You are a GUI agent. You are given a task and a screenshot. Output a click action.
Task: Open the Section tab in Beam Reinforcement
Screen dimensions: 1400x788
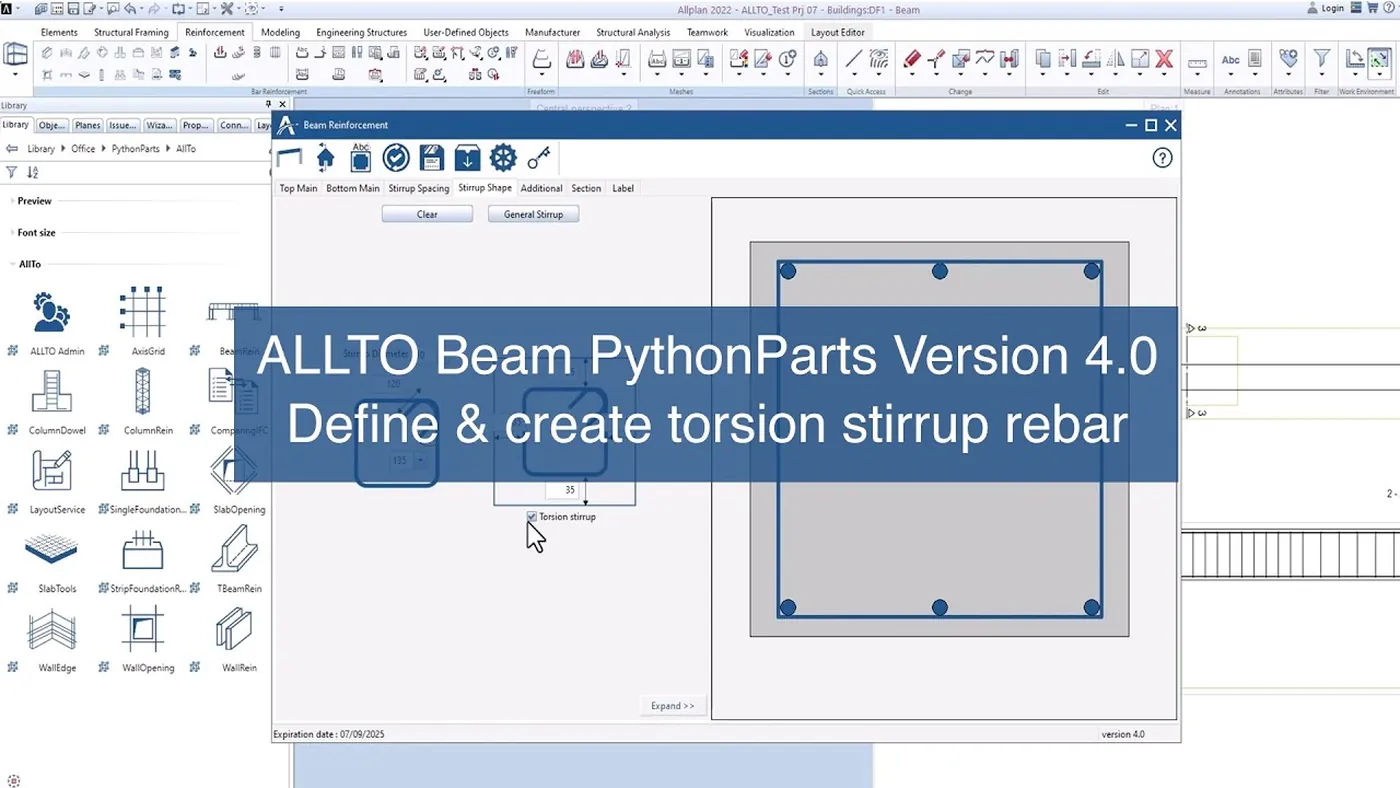tap(586, 188)
